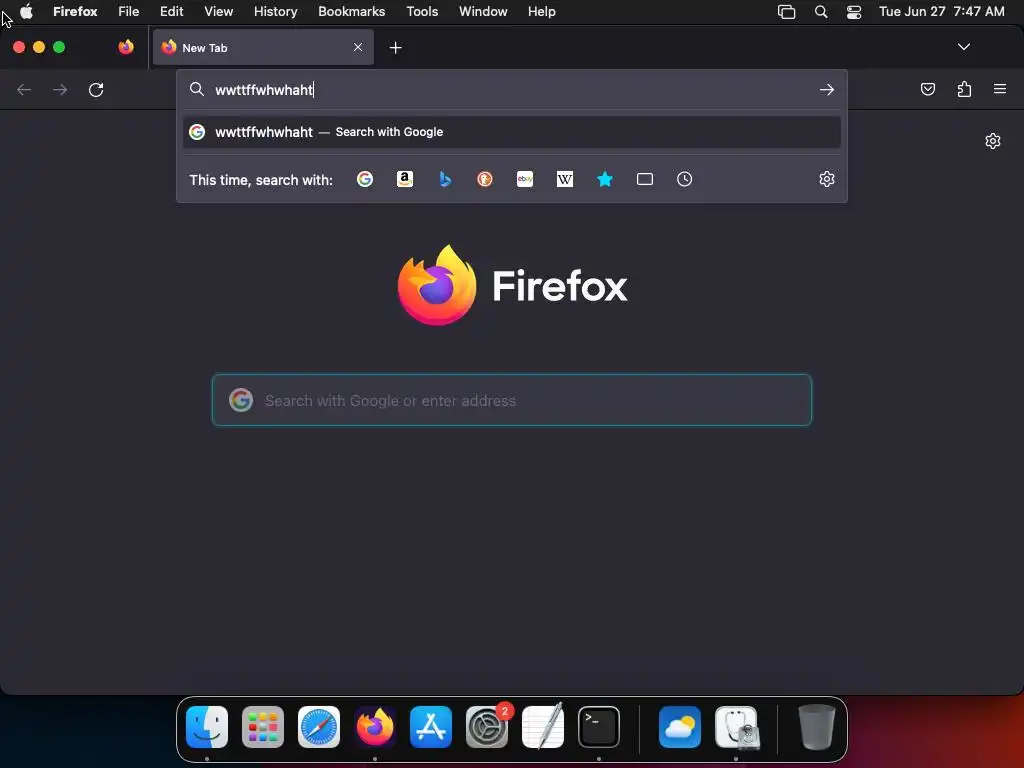Personalize New Tab via gear icon
The image size is (1024, 768).
(x=993, y=141)
